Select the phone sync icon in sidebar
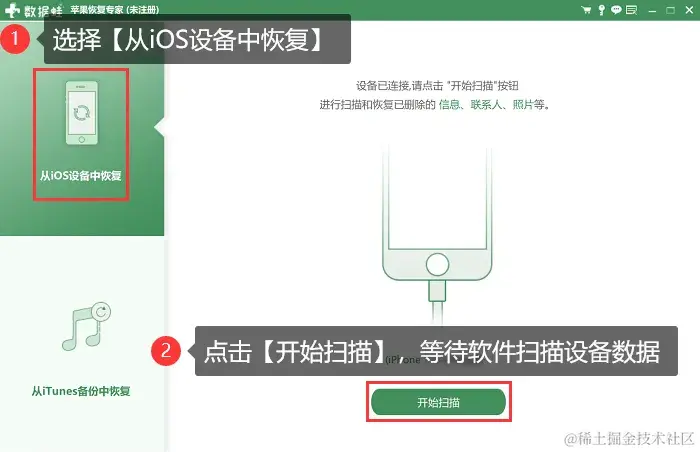The height and width of the screenshot is (452, 700). click(x=82, y=113)
